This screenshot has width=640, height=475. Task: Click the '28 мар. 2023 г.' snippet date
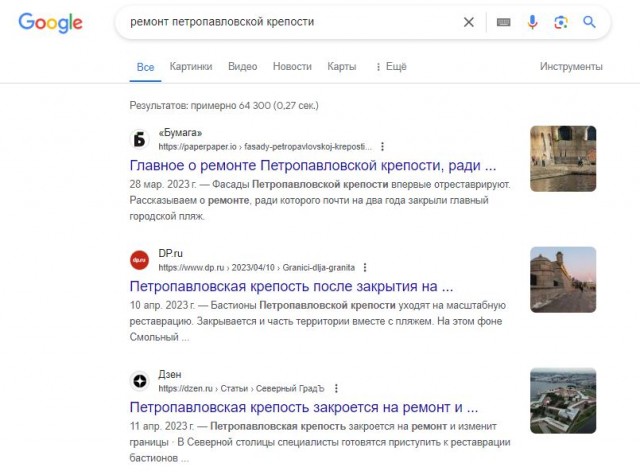[163, 184]
